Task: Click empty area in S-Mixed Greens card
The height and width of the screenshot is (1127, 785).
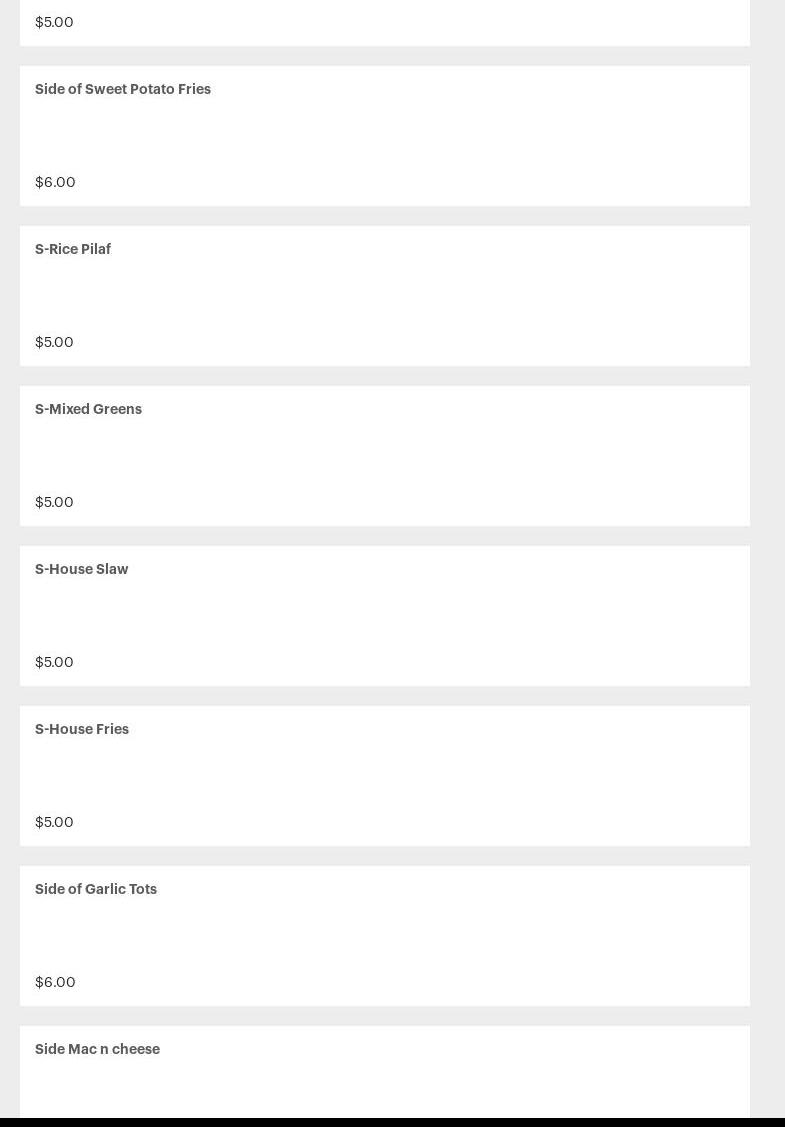Action: click(x=450, y=456)
